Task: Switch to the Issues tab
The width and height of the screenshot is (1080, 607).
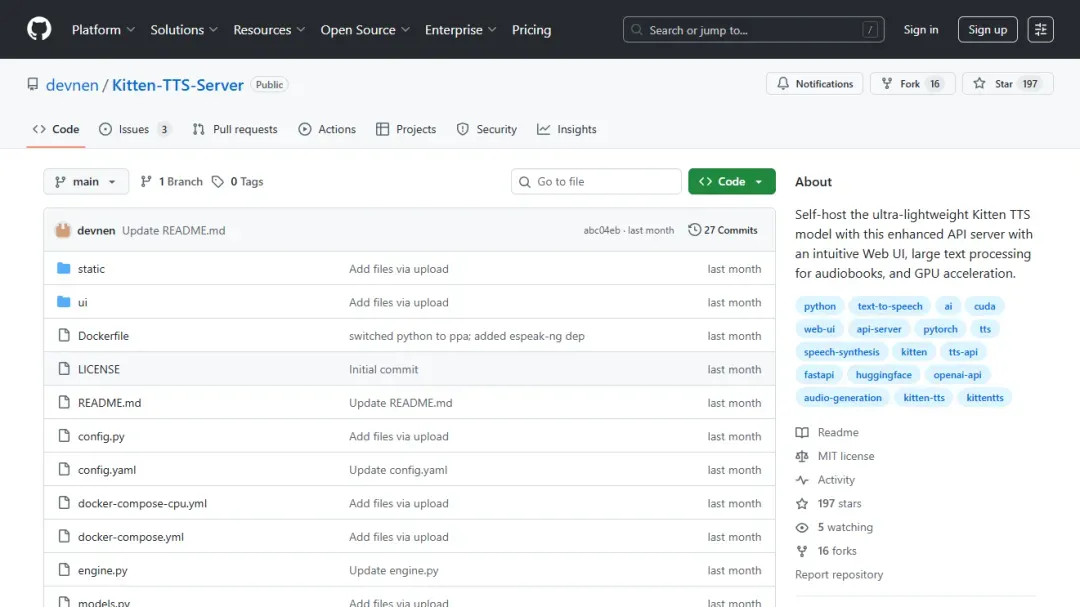Action: [134, 129]
